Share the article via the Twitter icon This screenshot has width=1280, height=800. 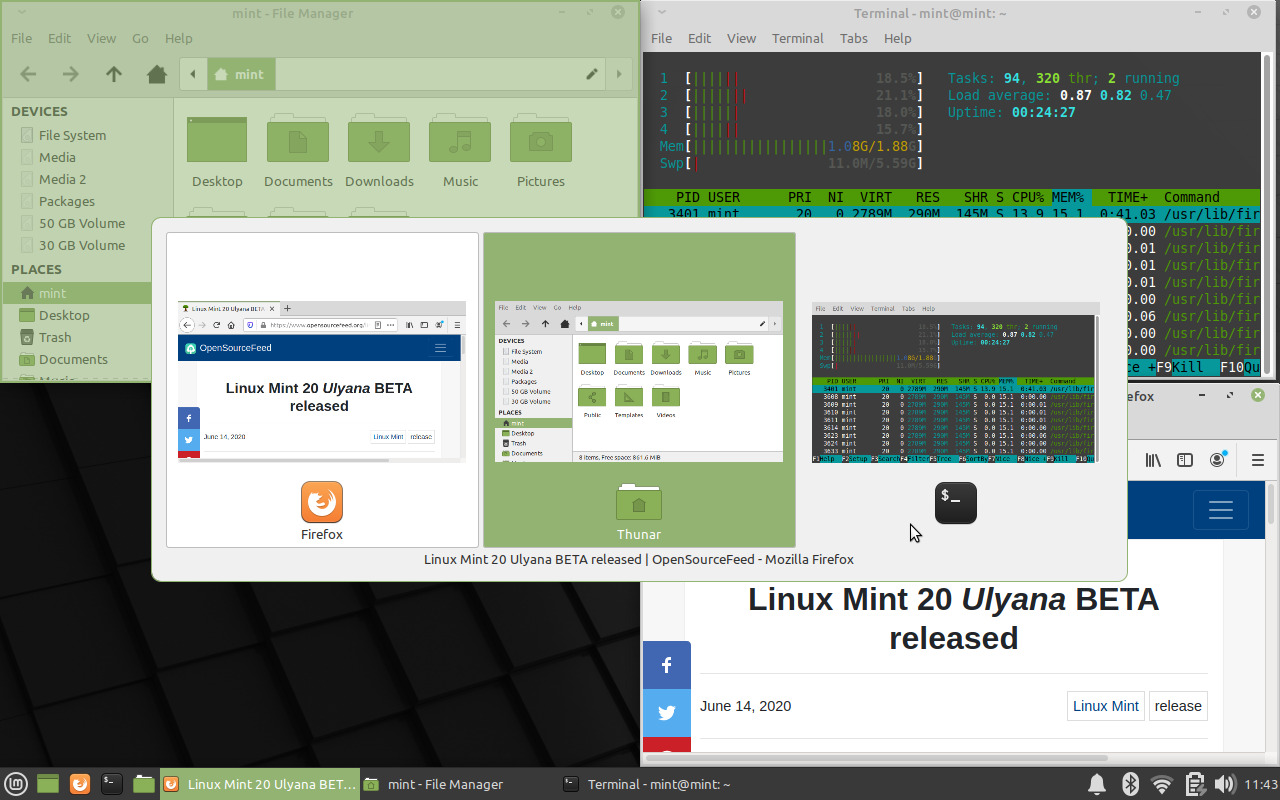[667, 713]
